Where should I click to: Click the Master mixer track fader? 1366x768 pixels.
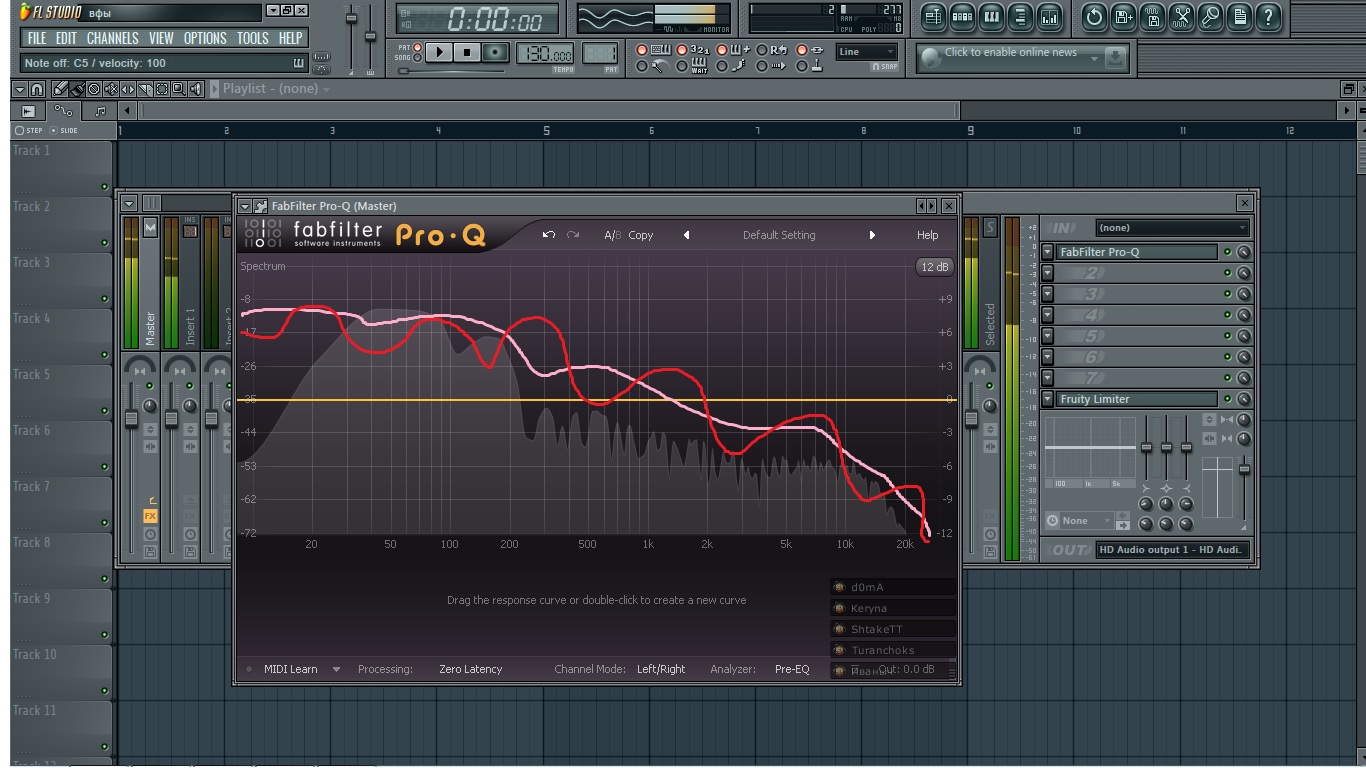[x=130, y=418]
